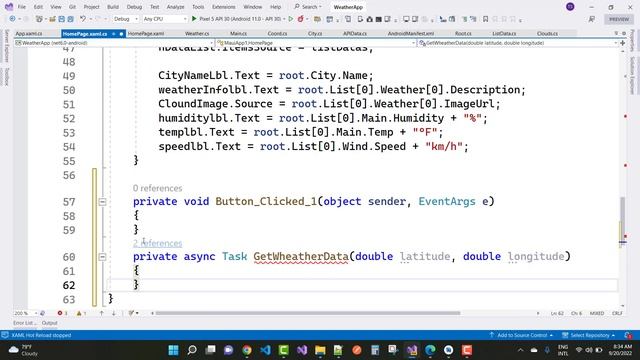
Task: Open the 200 % zoom level dropdown
Action: (x=25, y=313)
